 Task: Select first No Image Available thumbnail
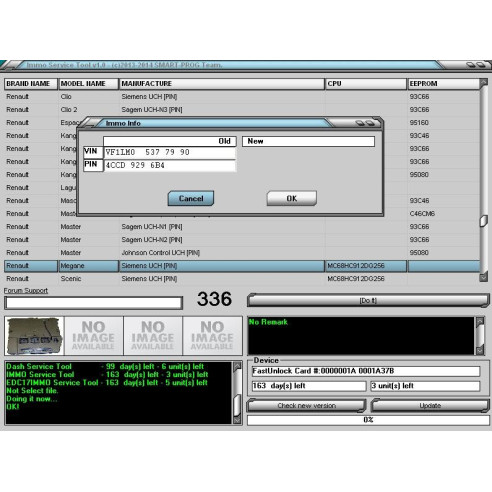(93, 336)
